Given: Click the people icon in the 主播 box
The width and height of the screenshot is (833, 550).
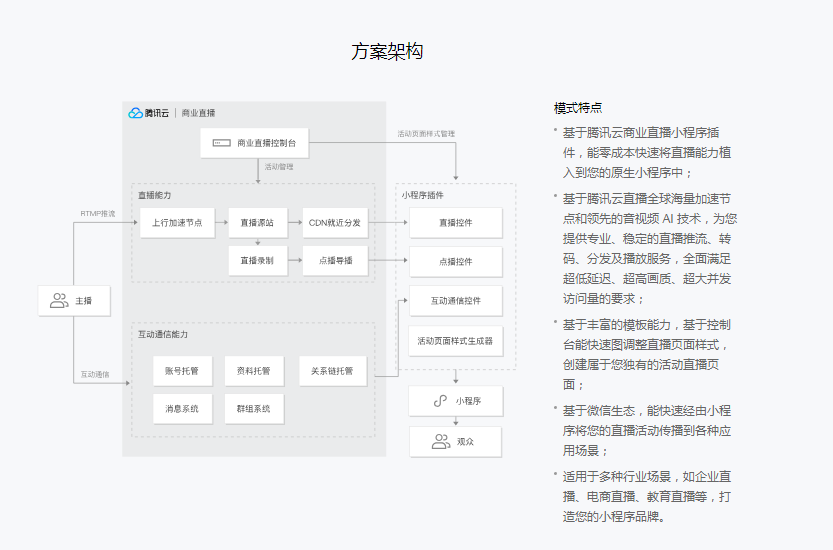Looking at the screenshot, I should (59, 301).
